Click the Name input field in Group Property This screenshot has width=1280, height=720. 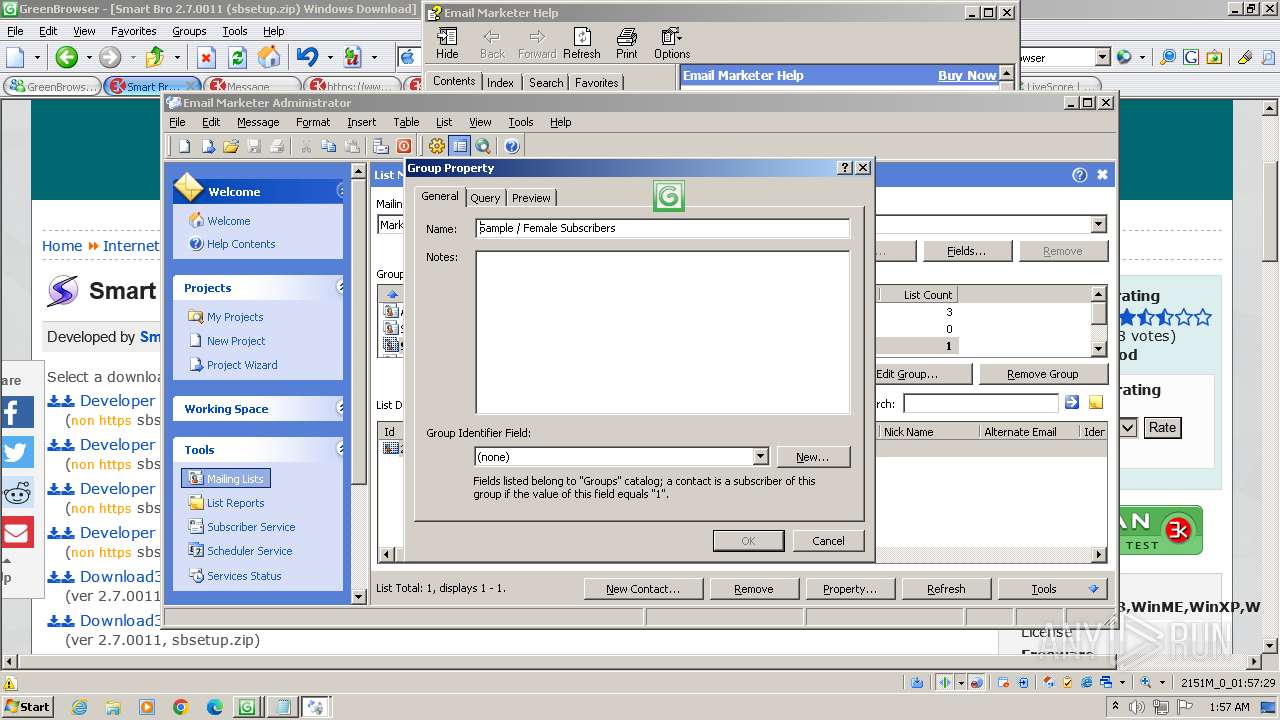[662, 228]
